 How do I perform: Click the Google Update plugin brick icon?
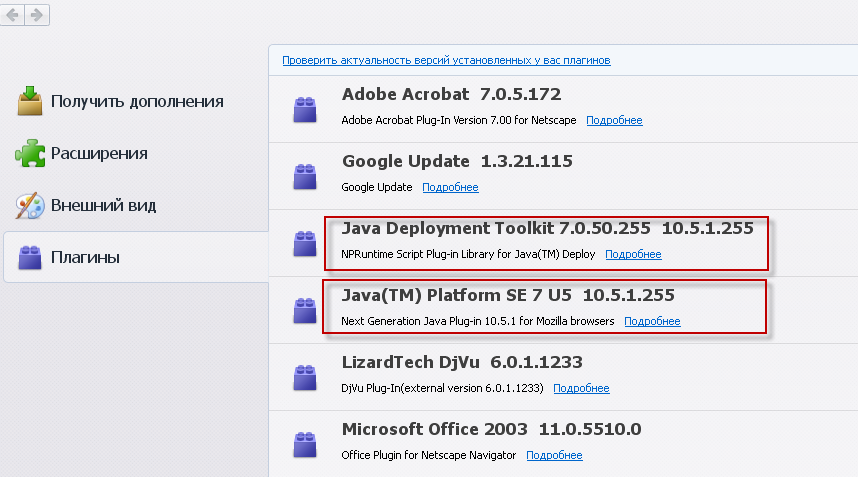(305, 176)
